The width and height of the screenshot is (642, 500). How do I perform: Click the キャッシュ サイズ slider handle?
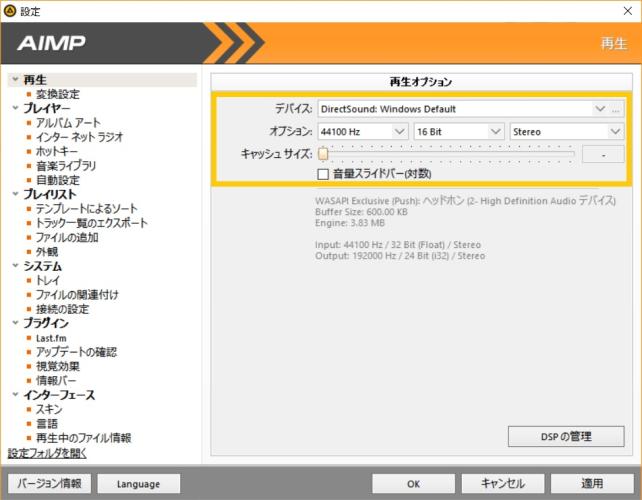pos(323,154)
